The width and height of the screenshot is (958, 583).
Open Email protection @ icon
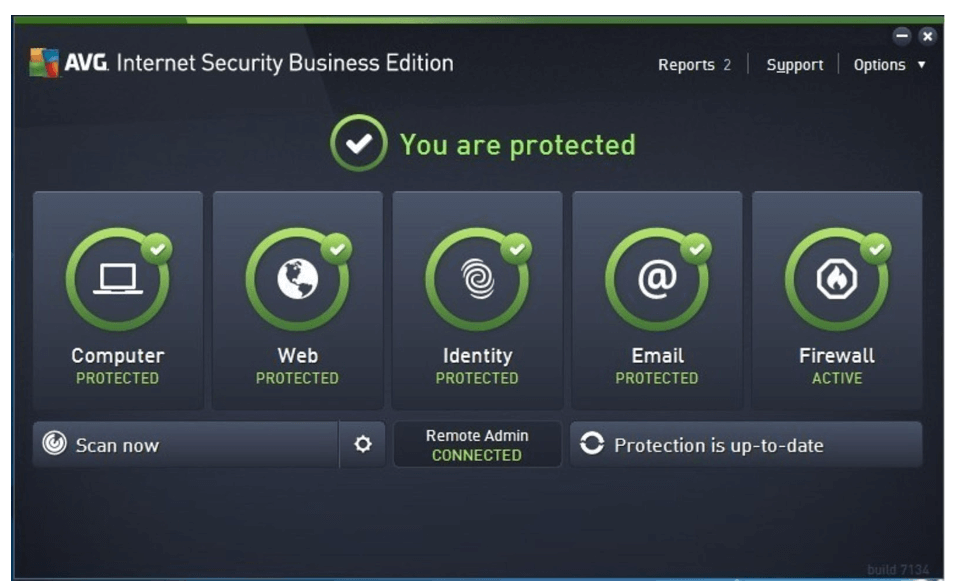click(657, 279)
